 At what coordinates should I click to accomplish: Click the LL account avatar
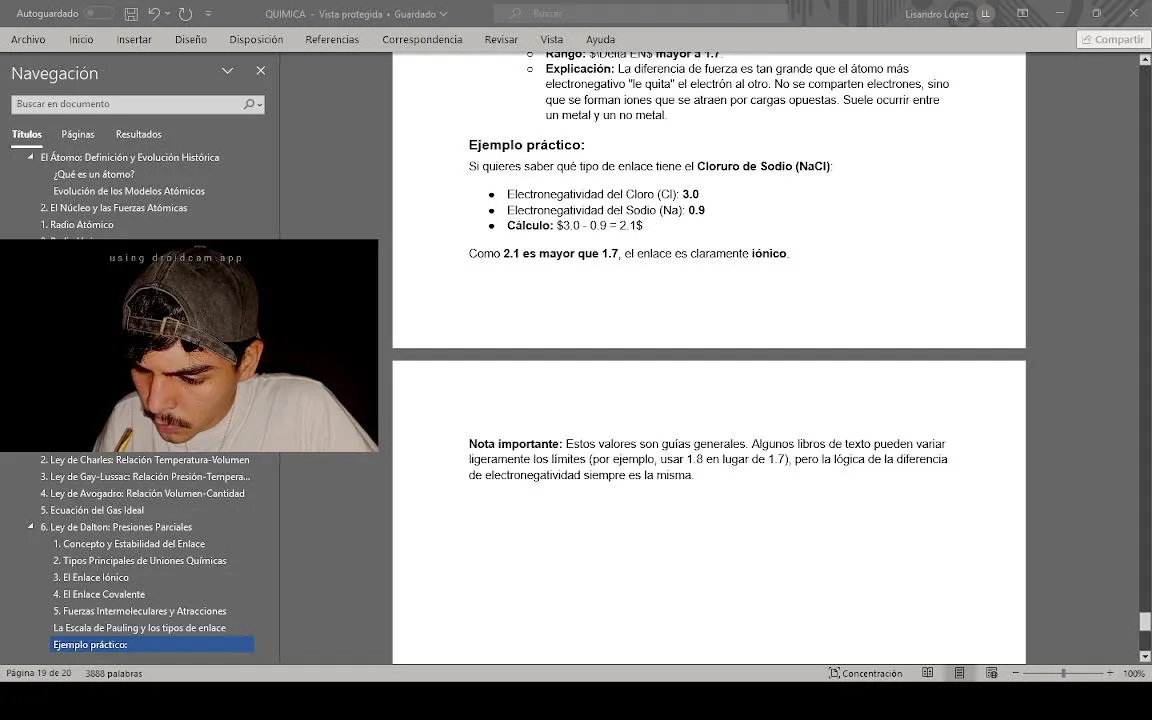[x=985, y=14]
